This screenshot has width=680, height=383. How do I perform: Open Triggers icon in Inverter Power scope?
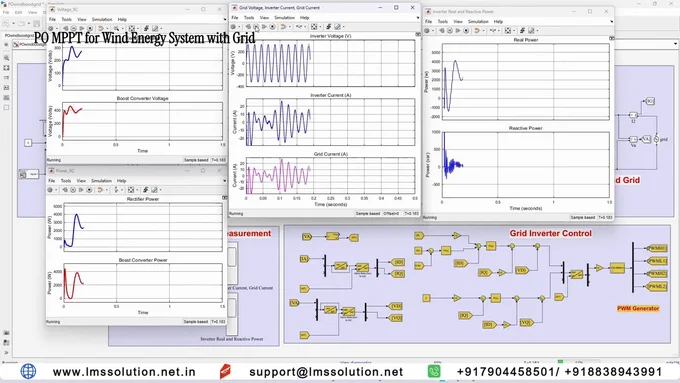523,30
